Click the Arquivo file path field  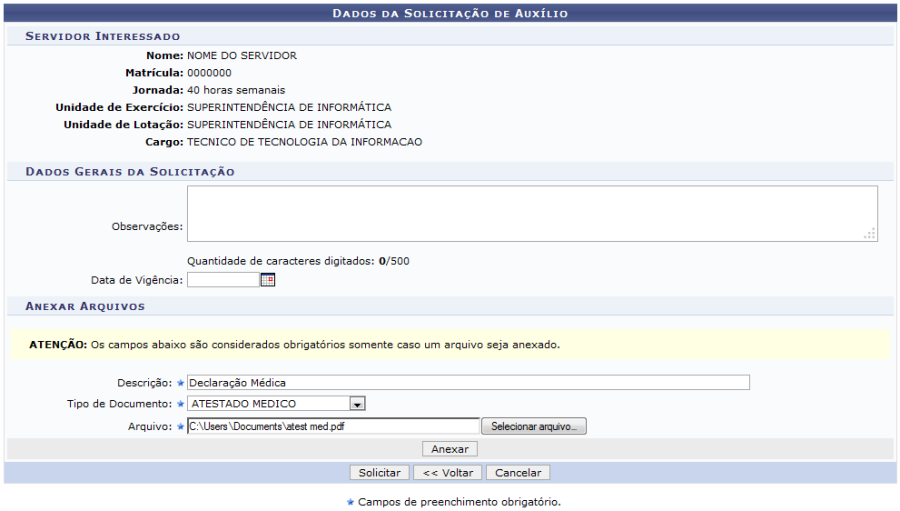coord(333,426)
